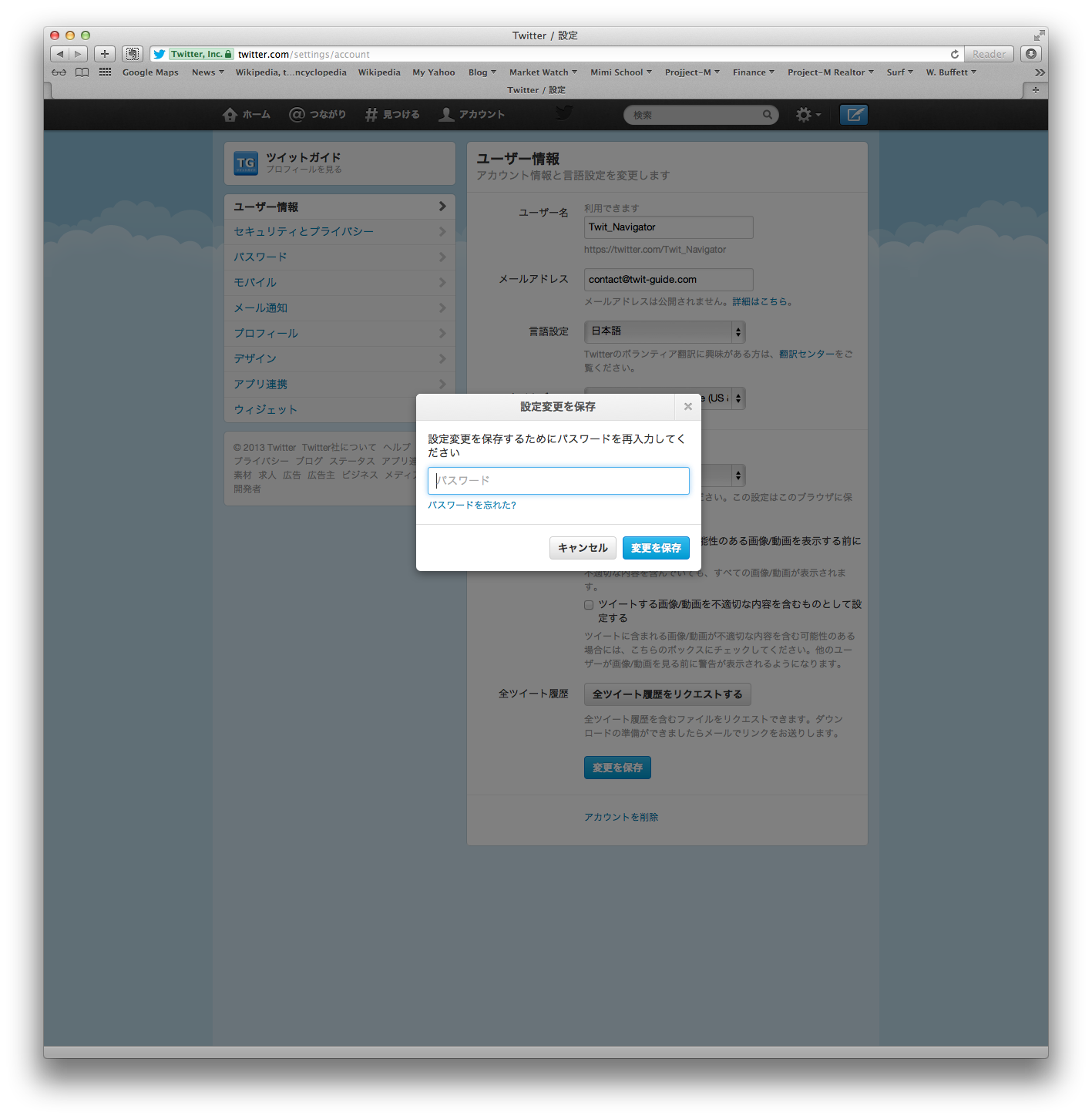The width and height of the screenshot is (1092, 1119).
Task: Expand the News bookmarks folder
Action: [x=208, y=72]
